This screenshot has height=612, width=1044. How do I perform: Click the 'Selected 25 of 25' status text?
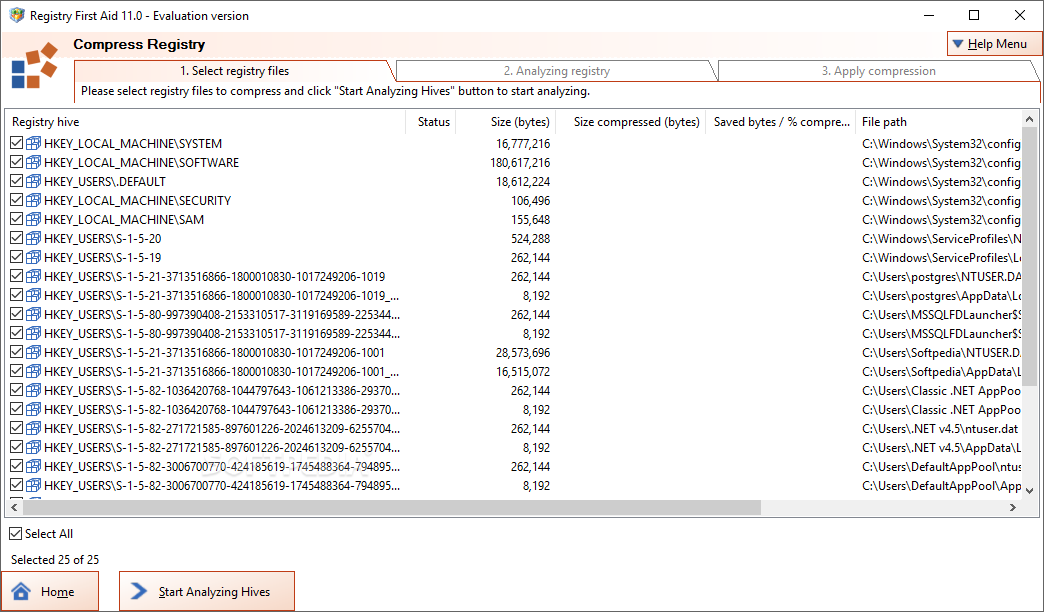click(55, 559)
